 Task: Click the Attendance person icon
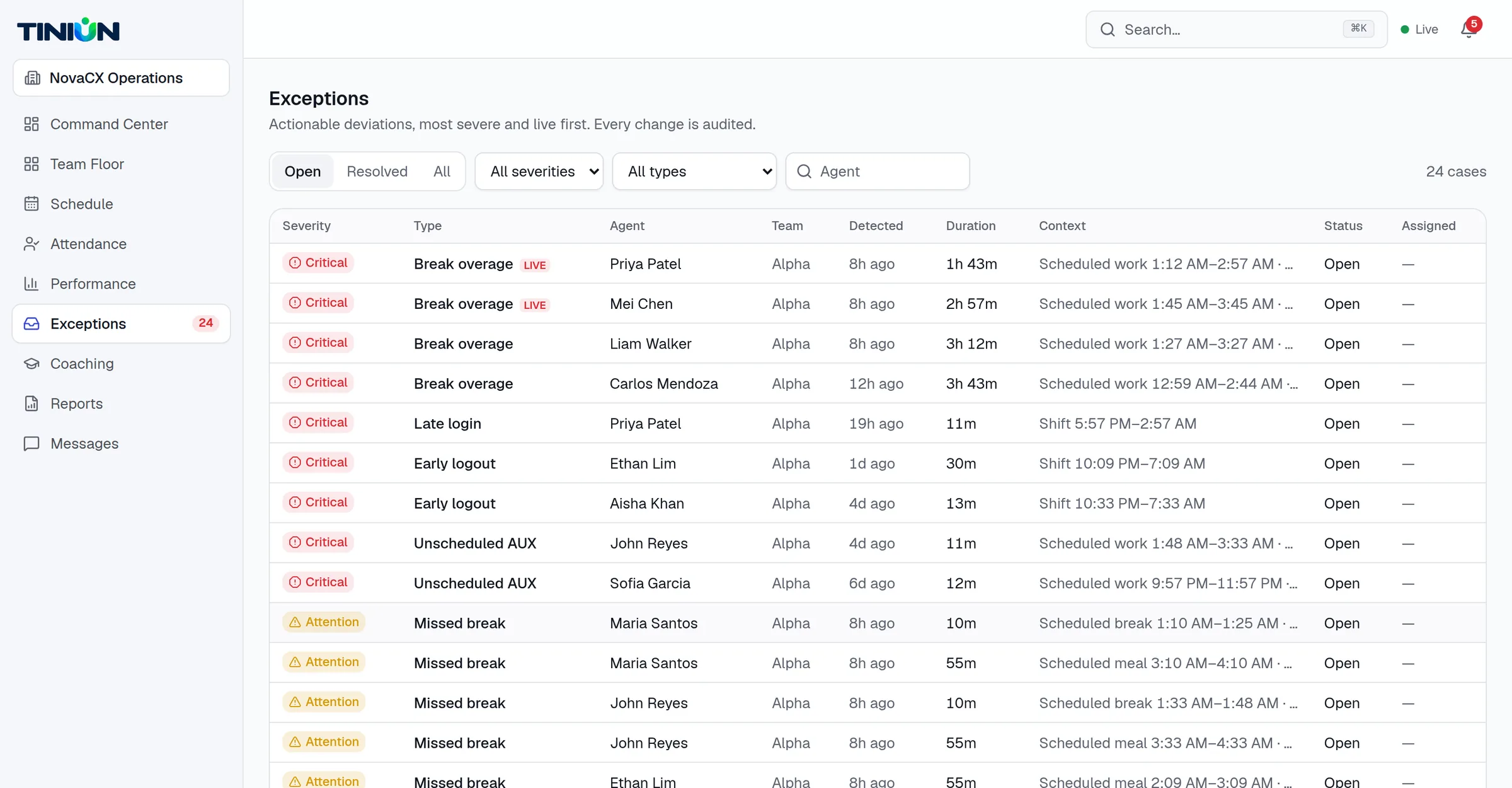pos(31,244)
